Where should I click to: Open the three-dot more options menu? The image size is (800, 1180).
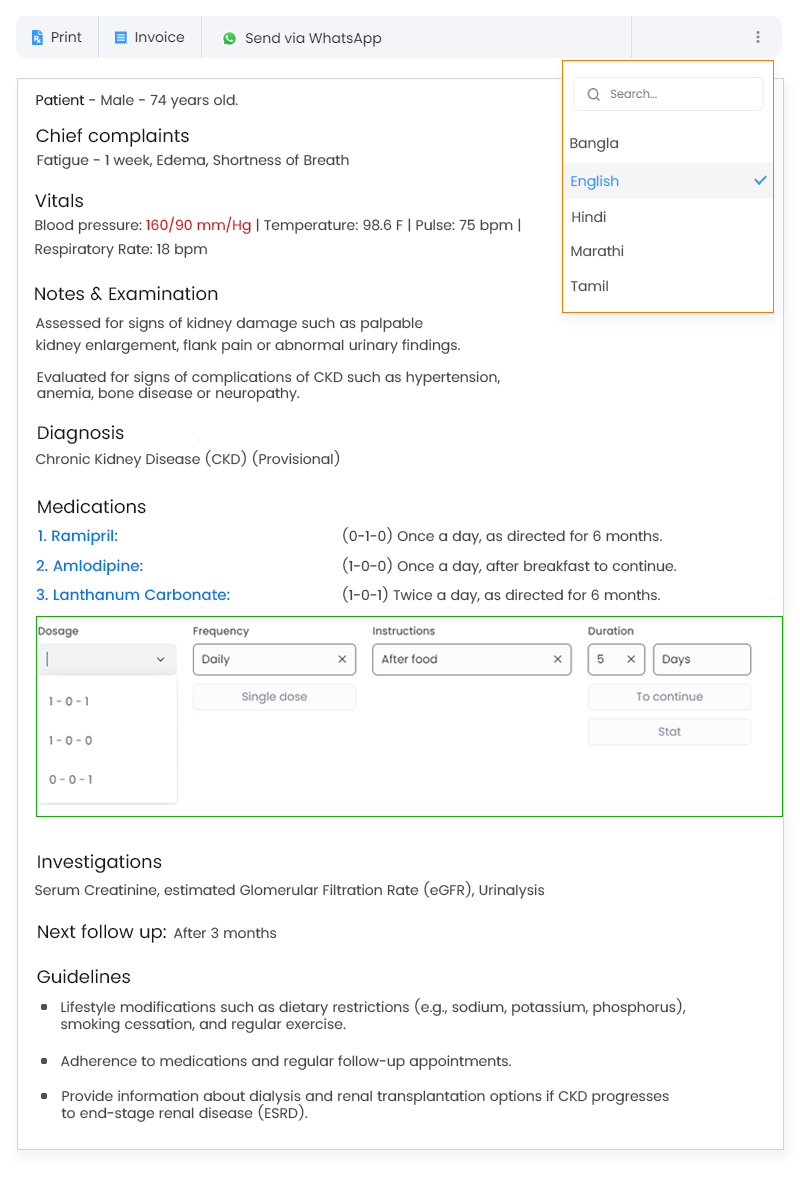[758, 38]
